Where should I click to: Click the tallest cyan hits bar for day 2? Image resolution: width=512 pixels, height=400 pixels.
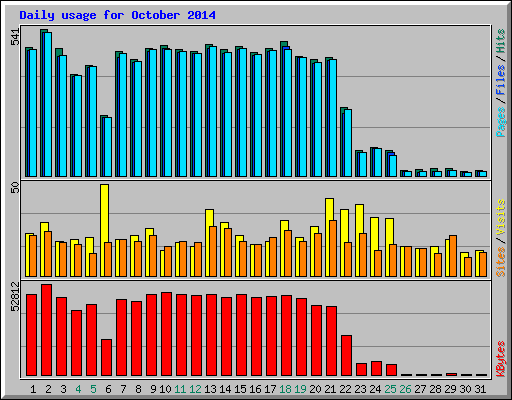point(48,104)
